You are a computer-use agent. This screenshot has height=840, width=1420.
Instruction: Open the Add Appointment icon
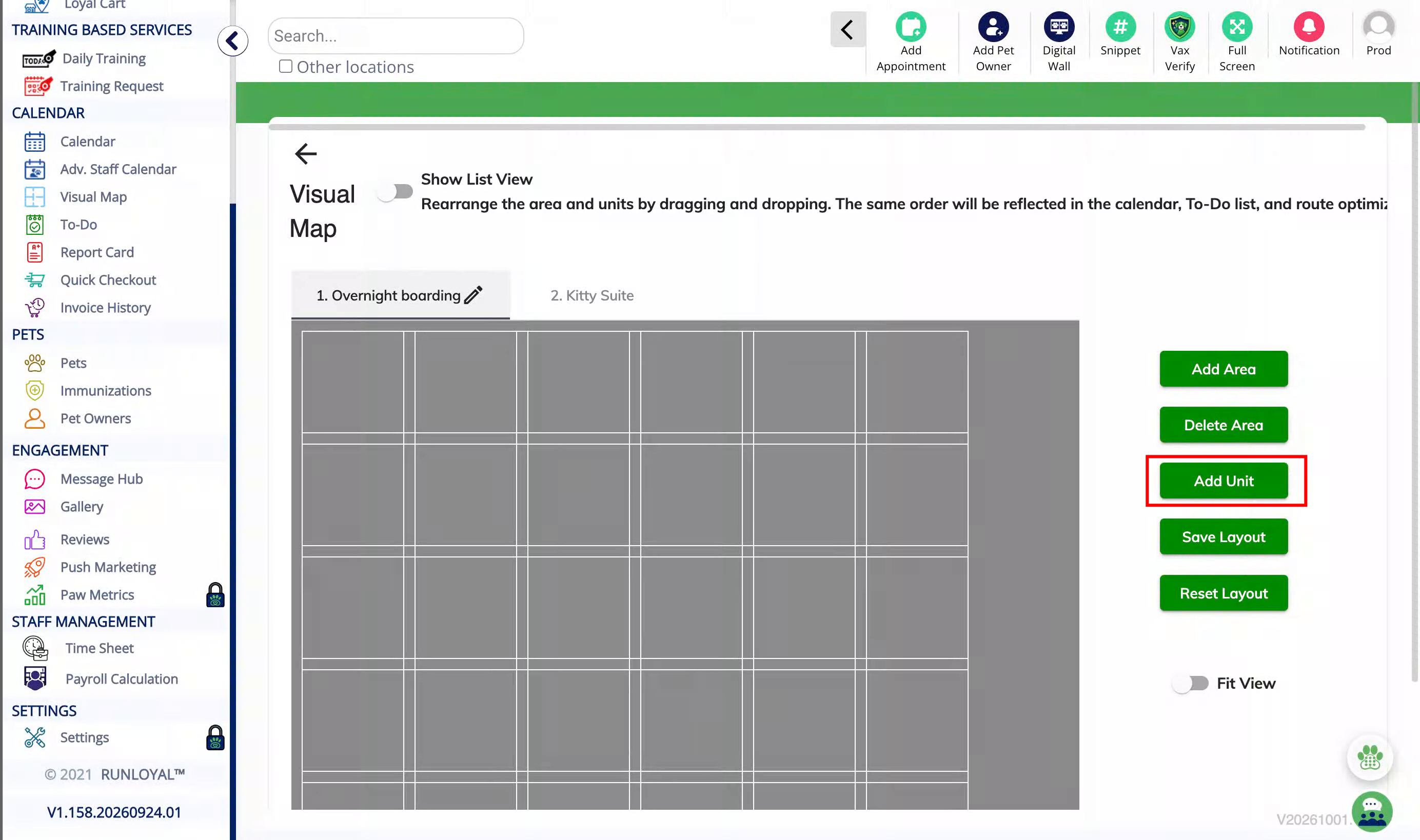tap(911, 27)
